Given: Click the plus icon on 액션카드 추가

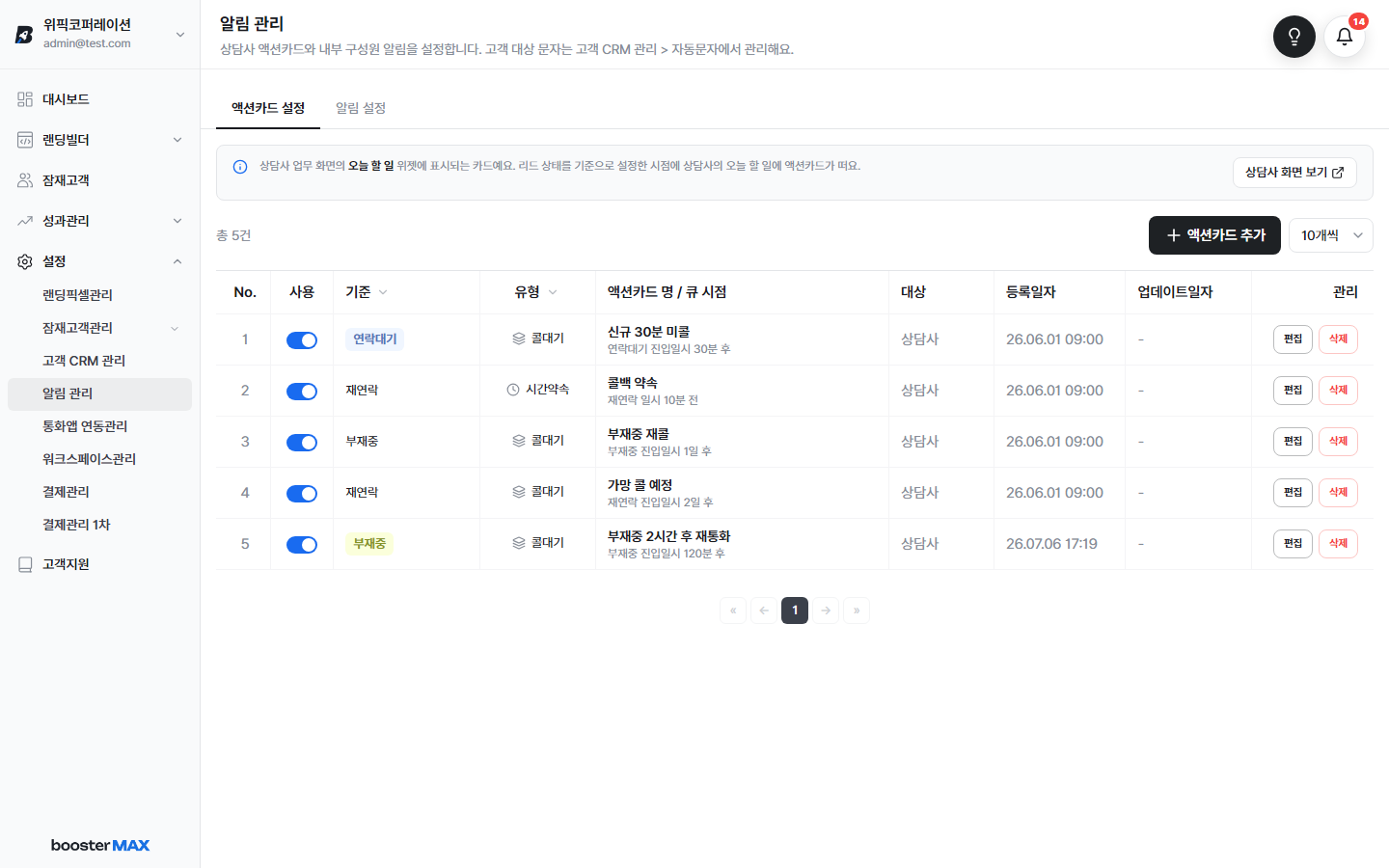Looking at the screenshot, I should click(x=1174, y=235).
